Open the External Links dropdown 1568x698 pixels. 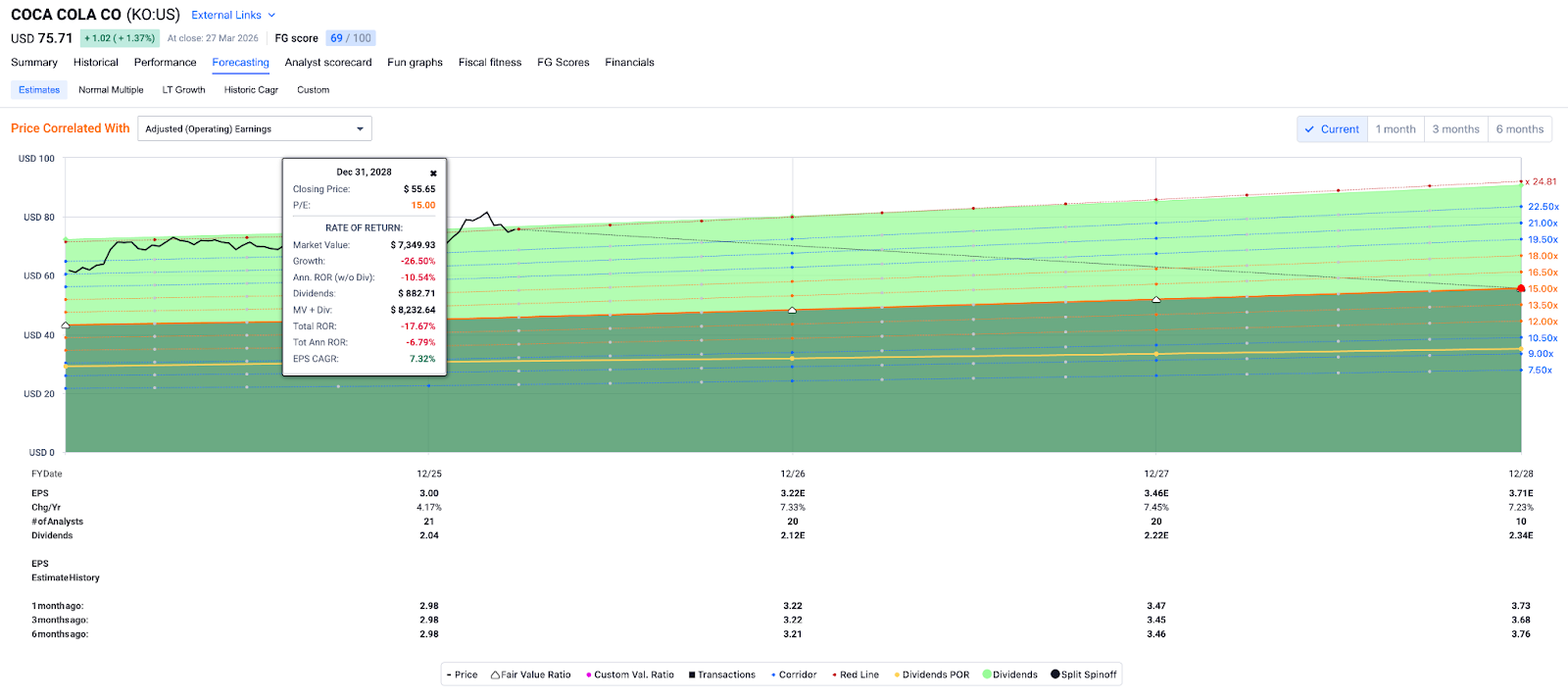point(233,15)
